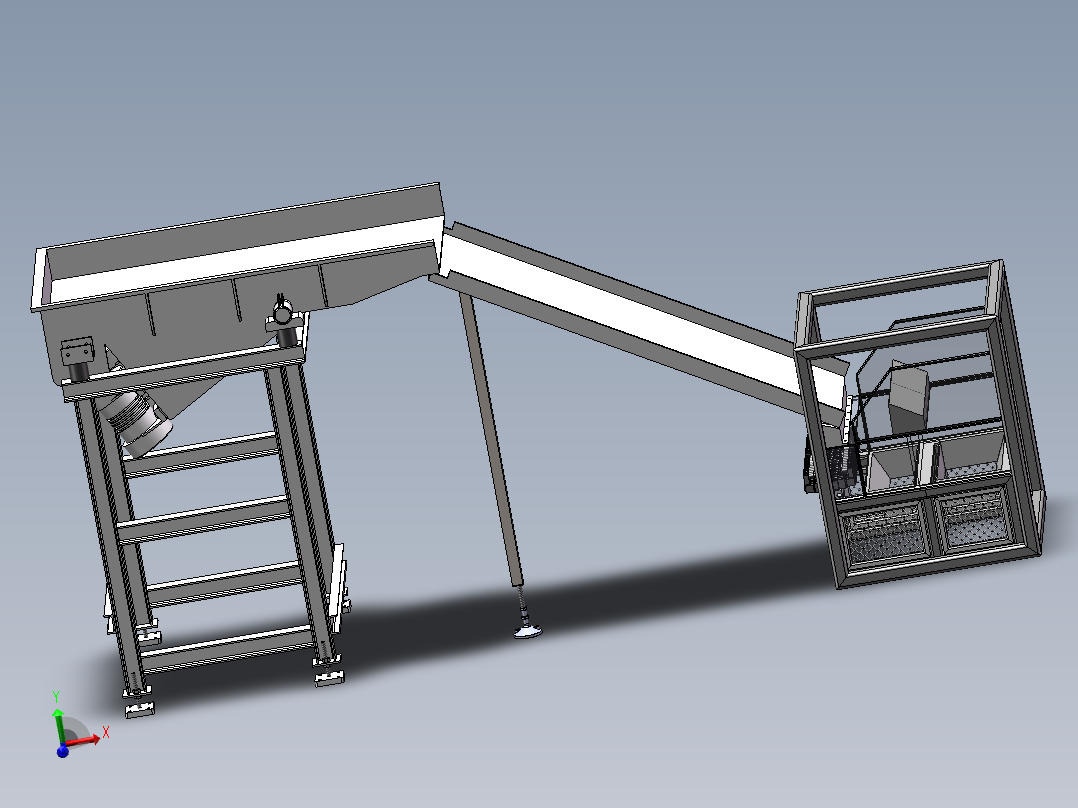Select the small bolted bracket plate on feeder's left side
Viewport: 1078px width, 808px height.
coord(77,351)
